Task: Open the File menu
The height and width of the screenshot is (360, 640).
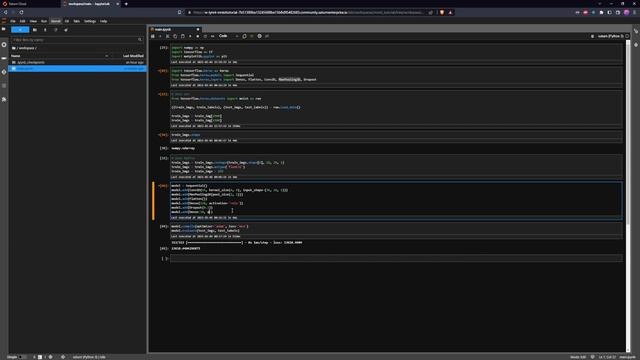Action: click(x=13, y=21)
